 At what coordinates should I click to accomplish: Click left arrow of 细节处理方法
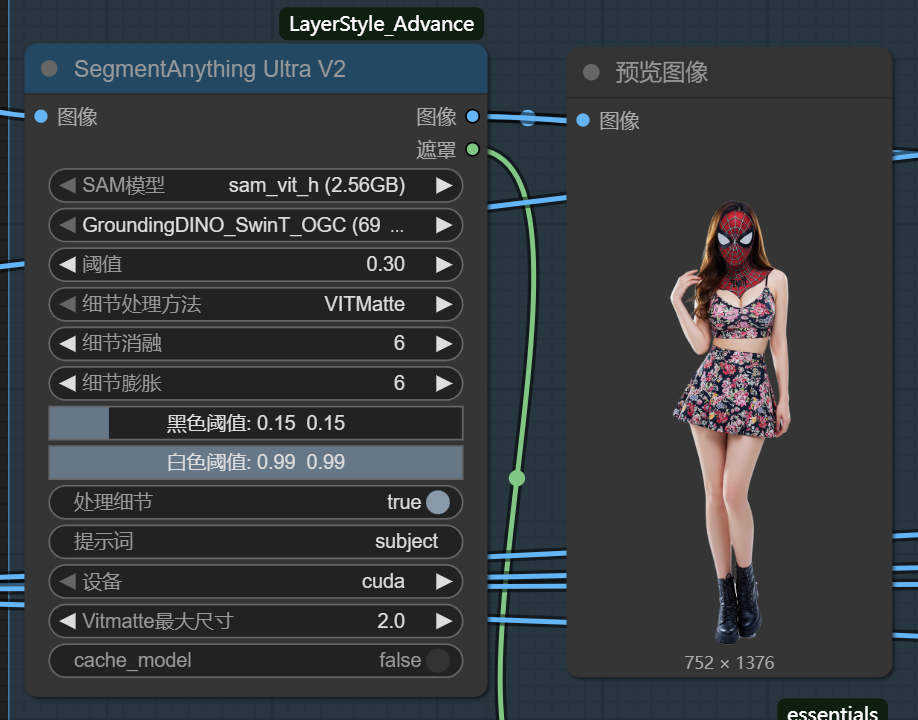[x=67, y=304]
